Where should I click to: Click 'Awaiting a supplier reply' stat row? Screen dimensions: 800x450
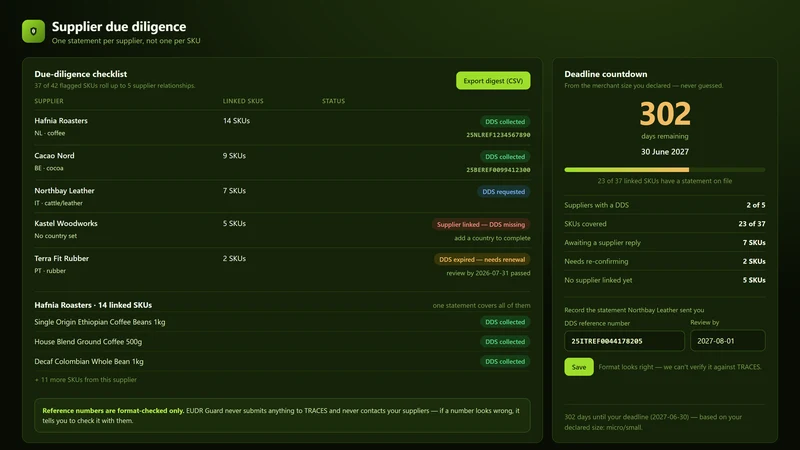(664, 242)
